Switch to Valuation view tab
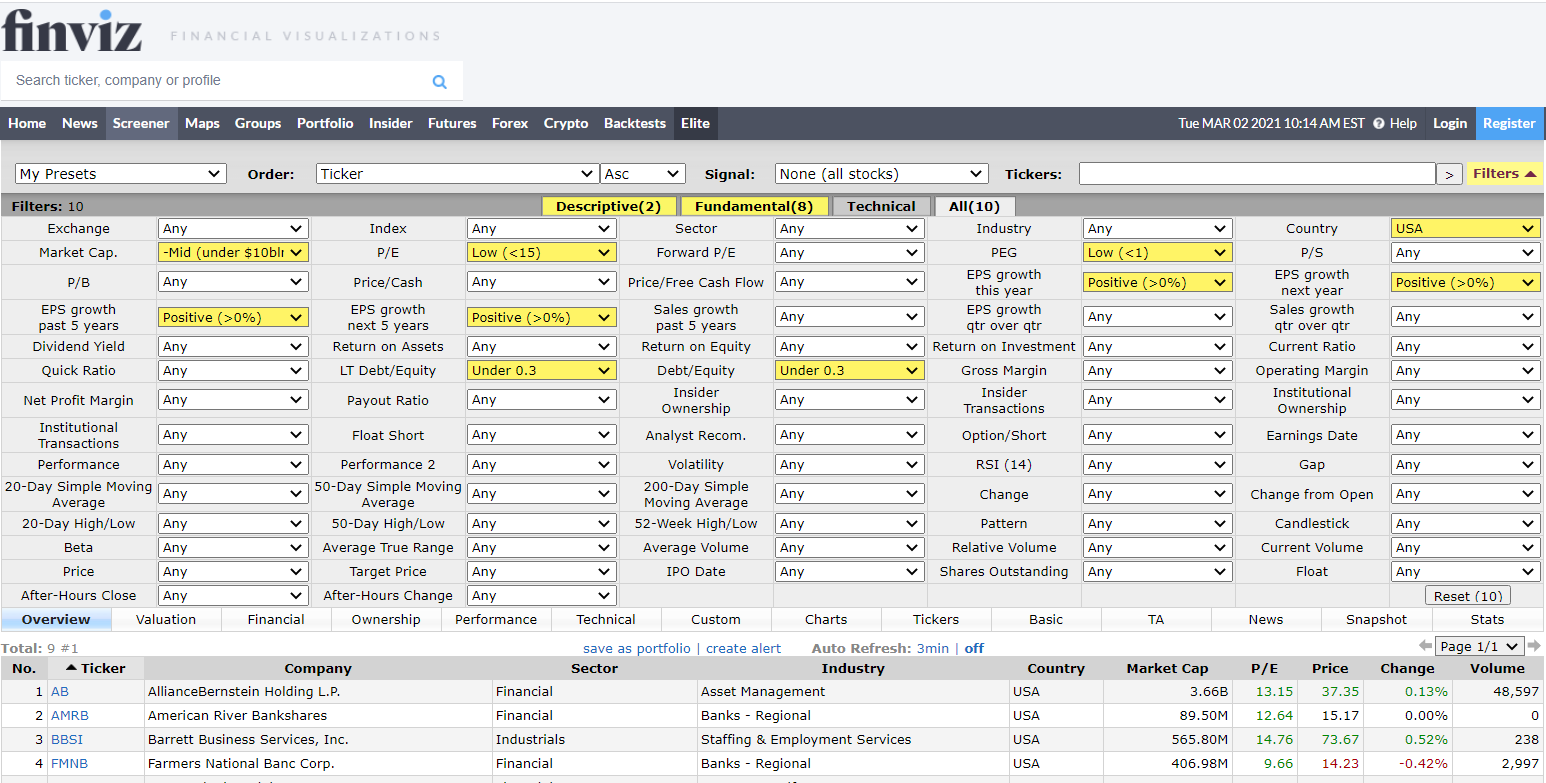Viewport: 1546px width, 783px height. point(166,619)
